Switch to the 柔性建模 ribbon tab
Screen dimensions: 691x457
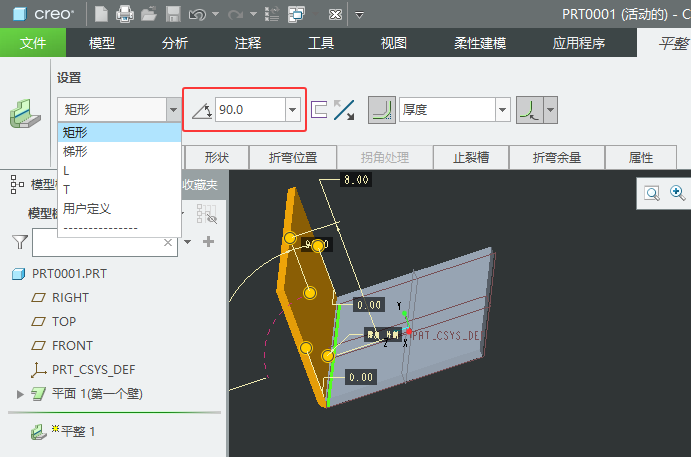click(x=480, y=43)
